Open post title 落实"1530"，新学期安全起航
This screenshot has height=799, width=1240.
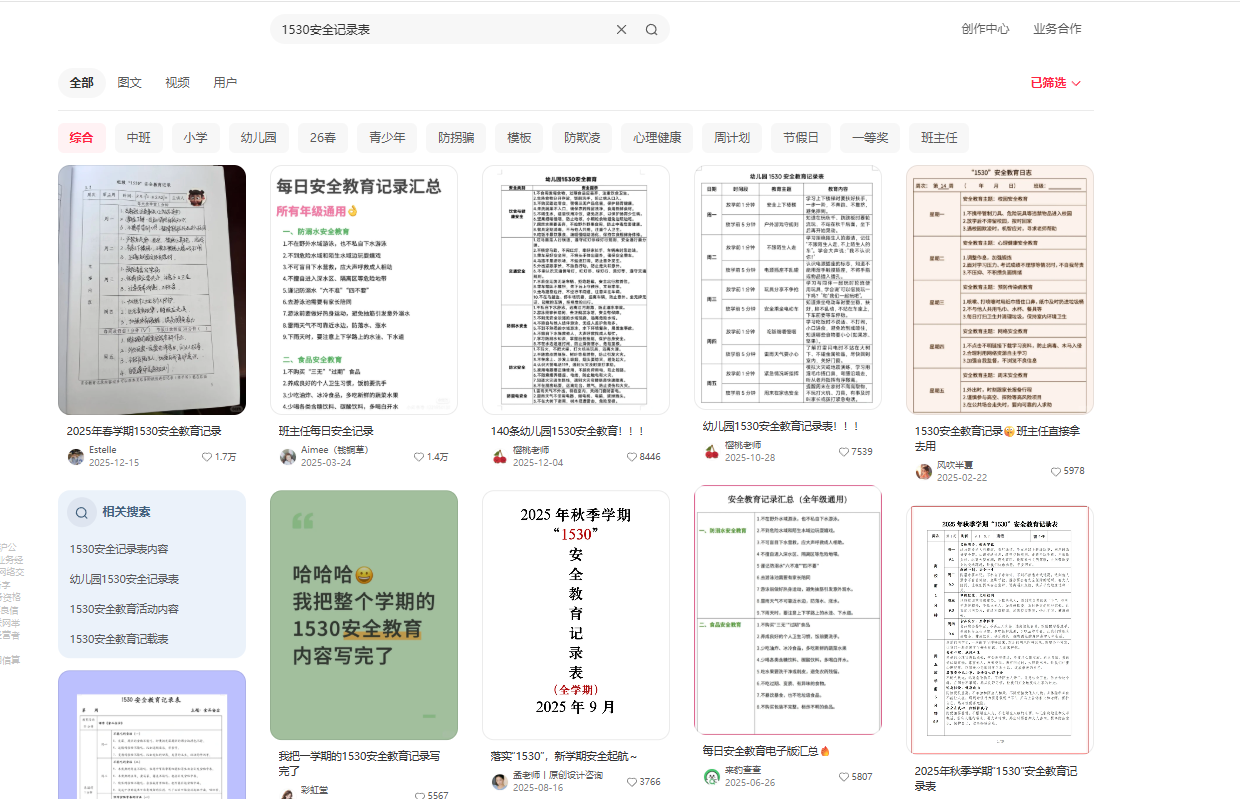(564, 756)
